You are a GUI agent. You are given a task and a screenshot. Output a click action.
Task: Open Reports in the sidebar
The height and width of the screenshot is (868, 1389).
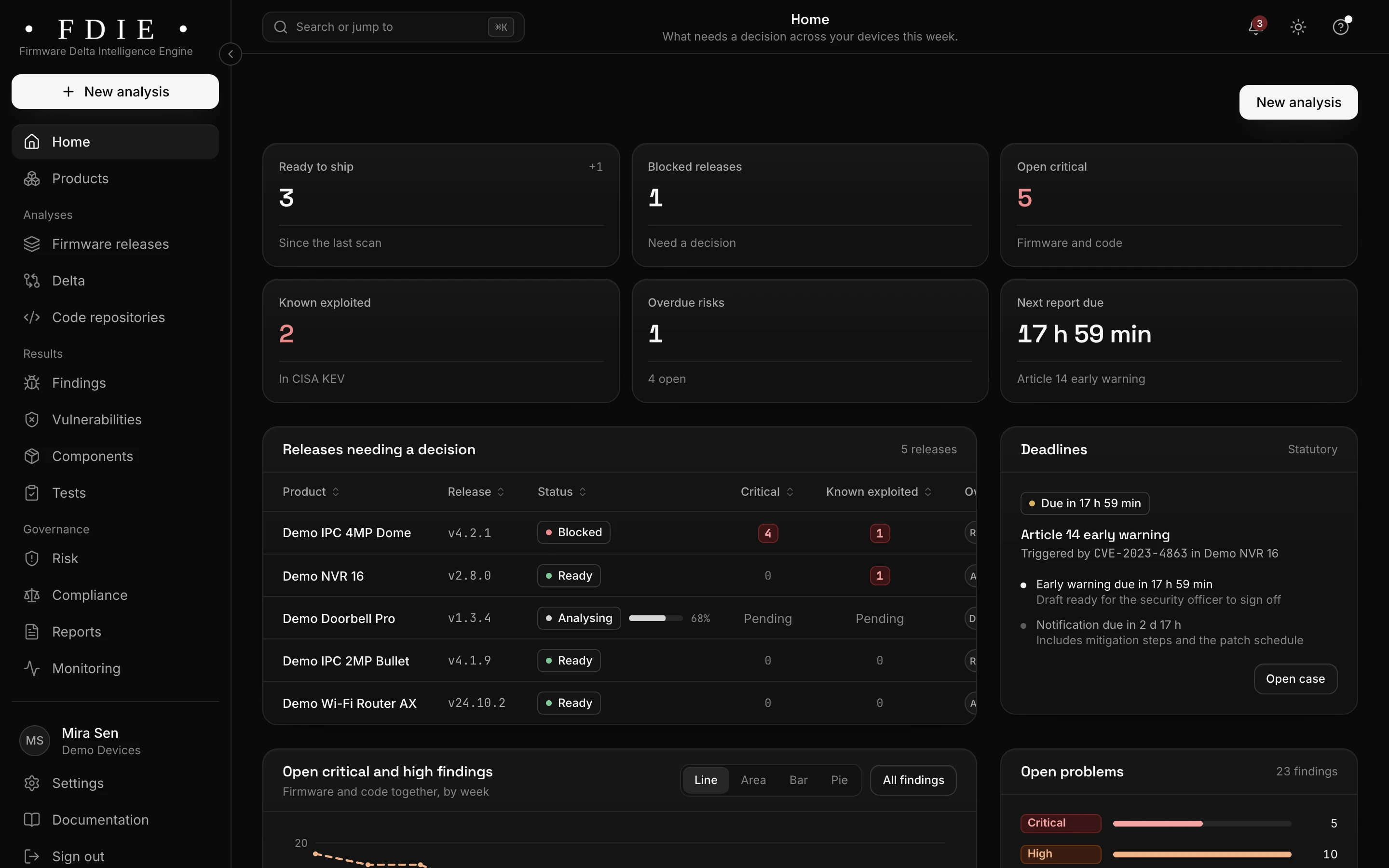115,632
